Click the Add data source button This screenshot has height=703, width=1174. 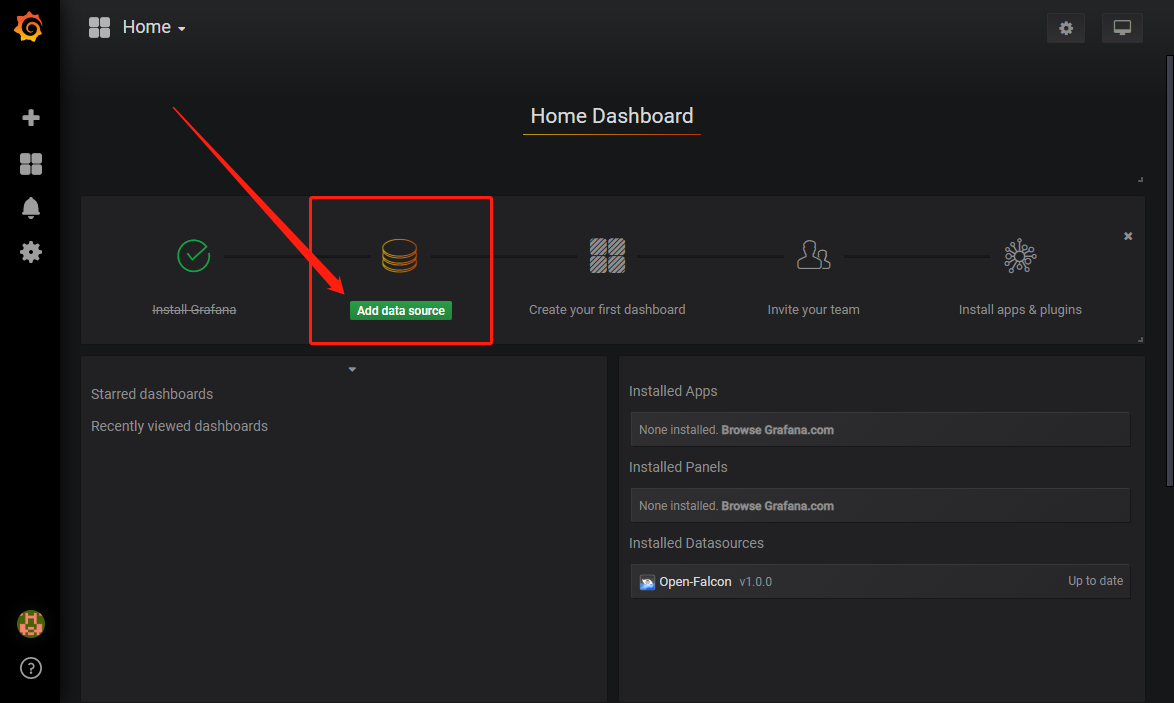pos(400,310)
